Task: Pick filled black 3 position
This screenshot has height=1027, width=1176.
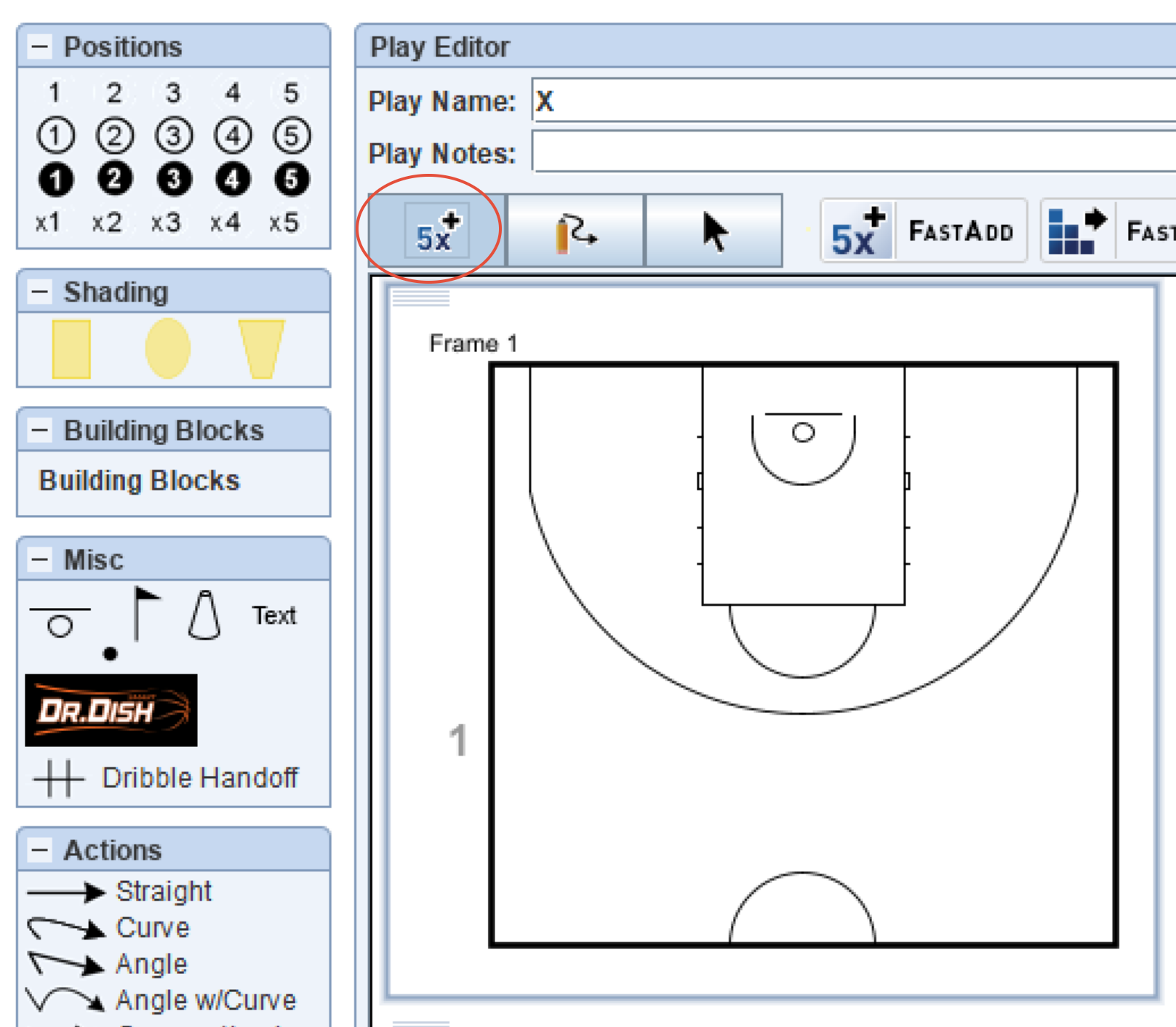Action: pyautogui.click(x=173, y=179)
